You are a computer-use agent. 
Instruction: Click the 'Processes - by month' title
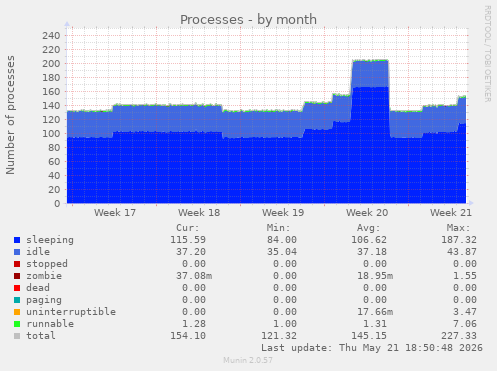coord(248,20)
